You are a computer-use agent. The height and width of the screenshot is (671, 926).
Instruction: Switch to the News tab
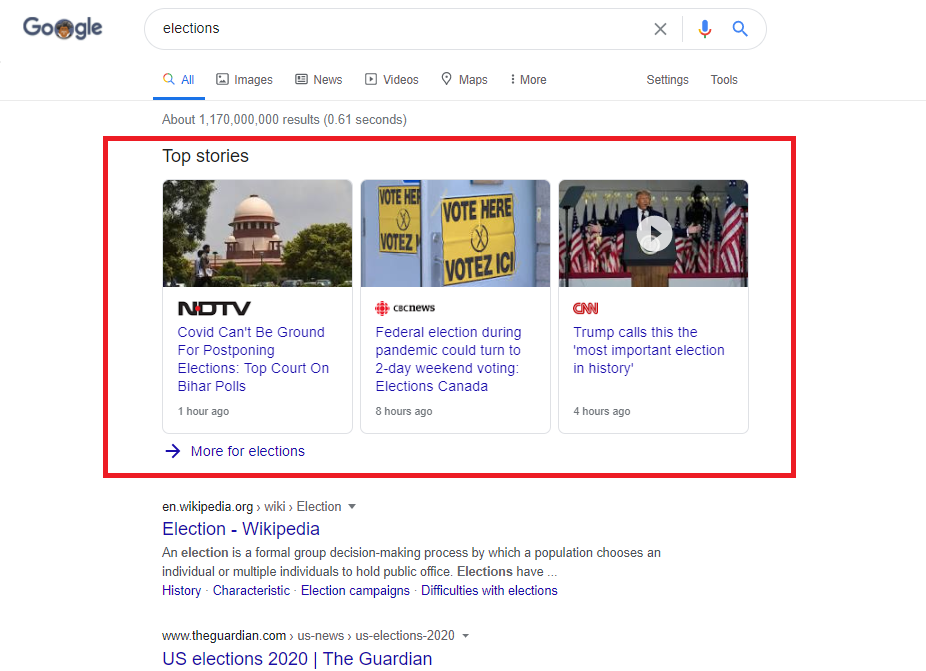coord(319,80)
